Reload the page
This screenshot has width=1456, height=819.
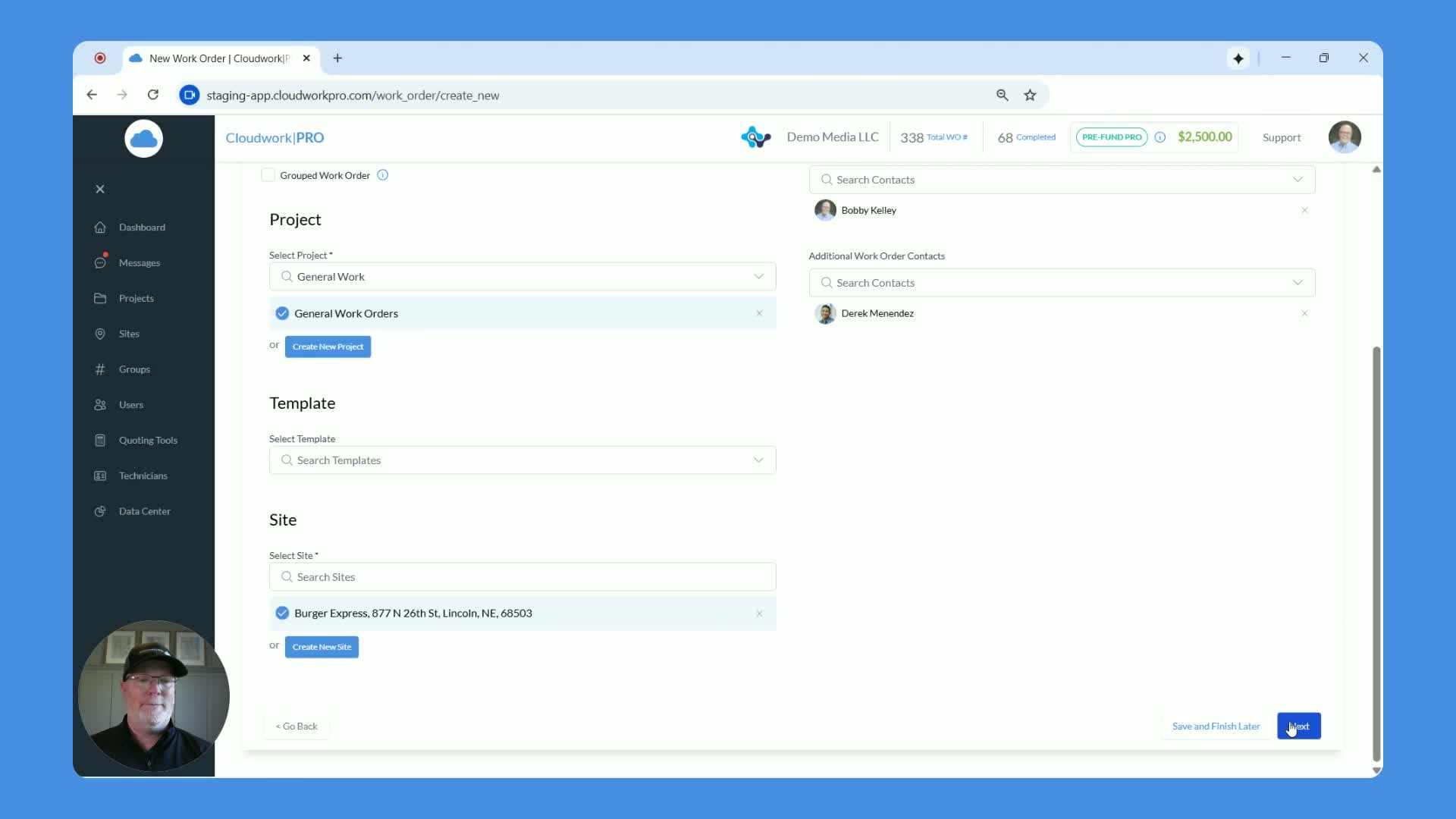[153, 95]
